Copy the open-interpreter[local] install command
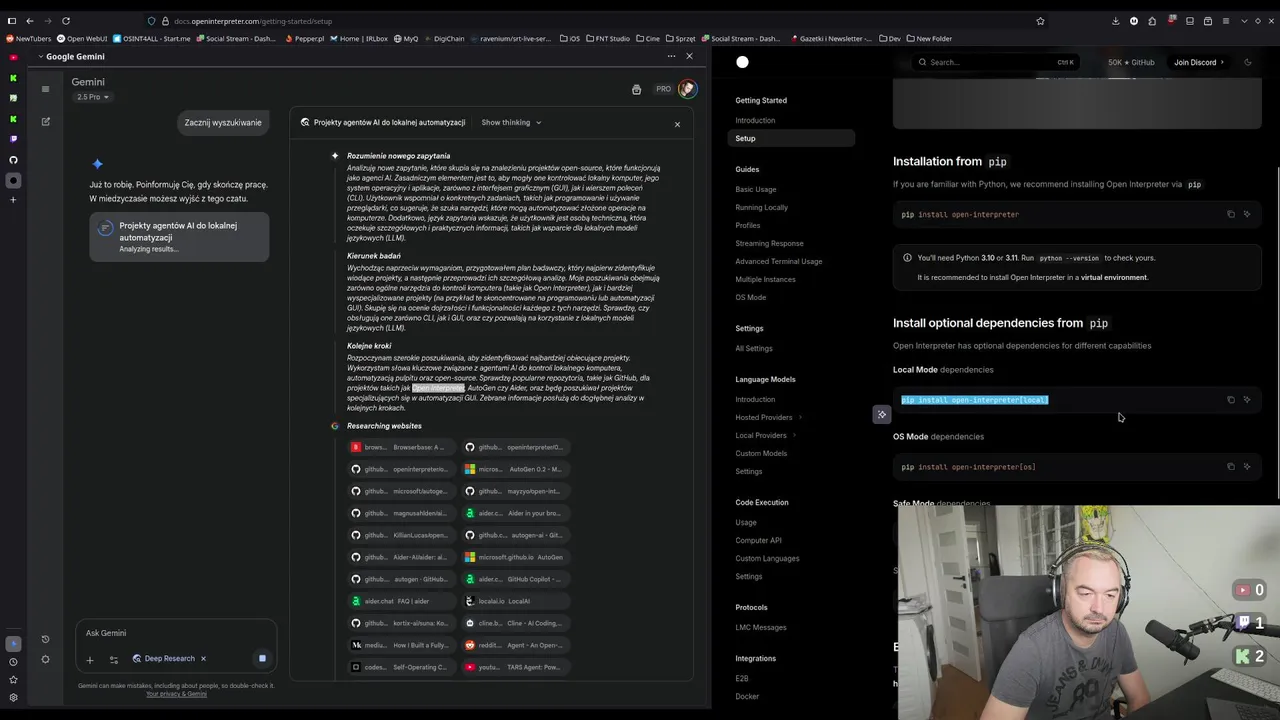Image resolution: width=1280 pixels, height=720 pixels. point(1231,399)
